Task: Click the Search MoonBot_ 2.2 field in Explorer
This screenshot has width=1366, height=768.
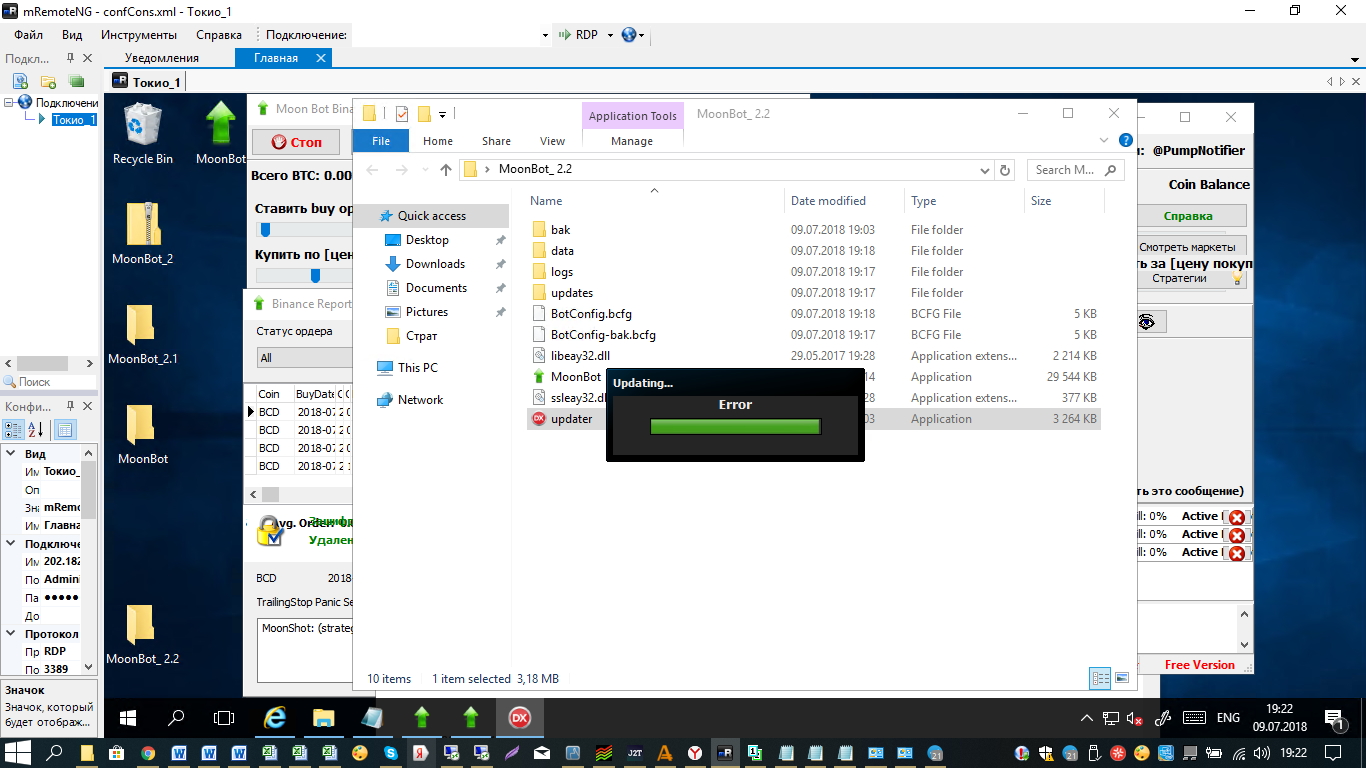Action: tap(1076, 170)
